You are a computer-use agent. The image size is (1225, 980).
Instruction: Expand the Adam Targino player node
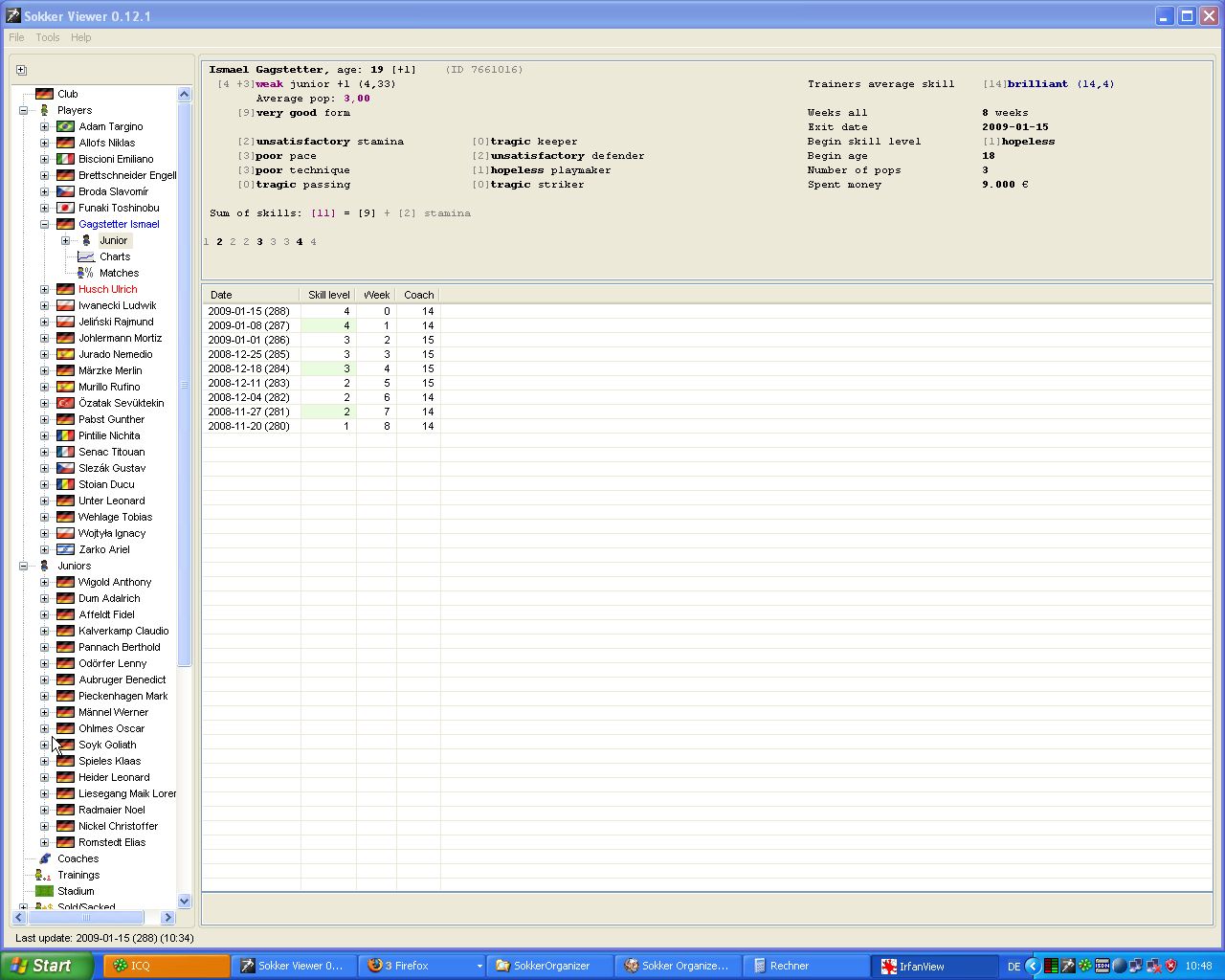pyautogui.click(x=44, y=126)
